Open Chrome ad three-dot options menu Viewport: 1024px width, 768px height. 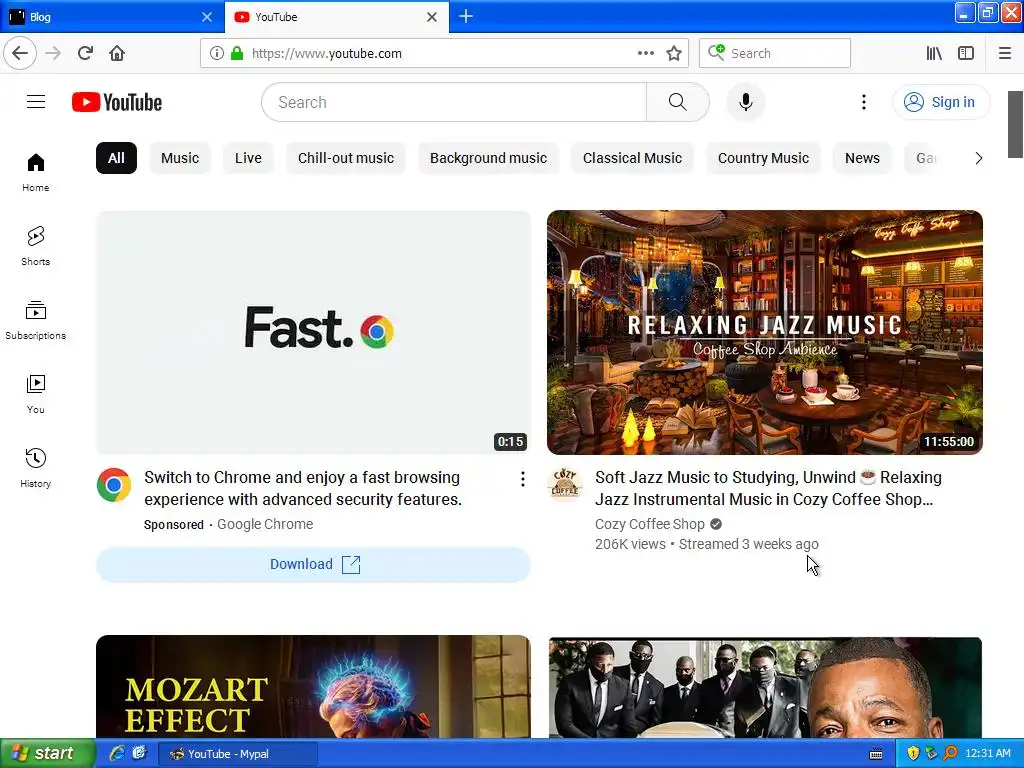click(522, 479)
